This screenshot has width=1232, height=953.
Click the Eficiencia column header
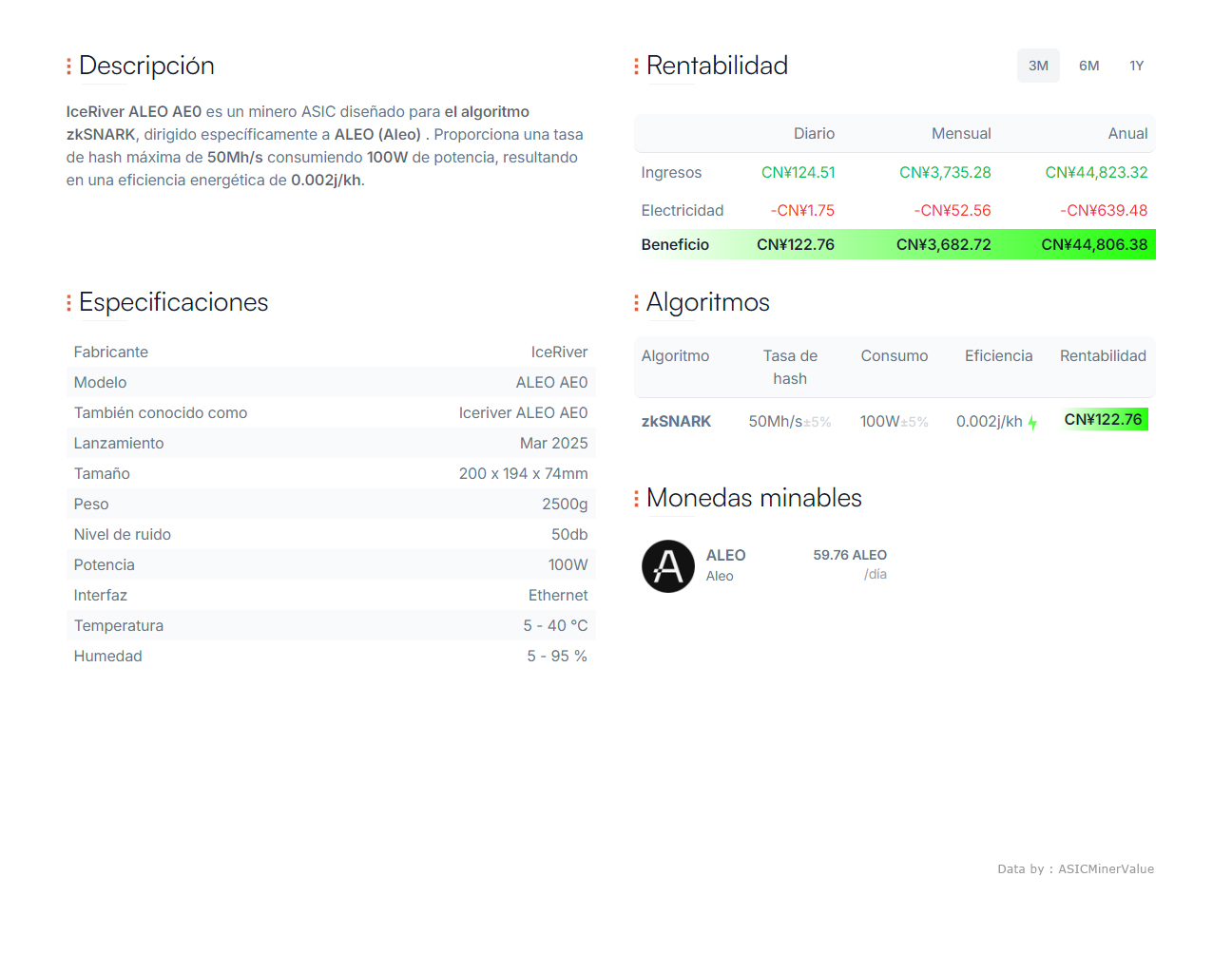pos(998,355)
